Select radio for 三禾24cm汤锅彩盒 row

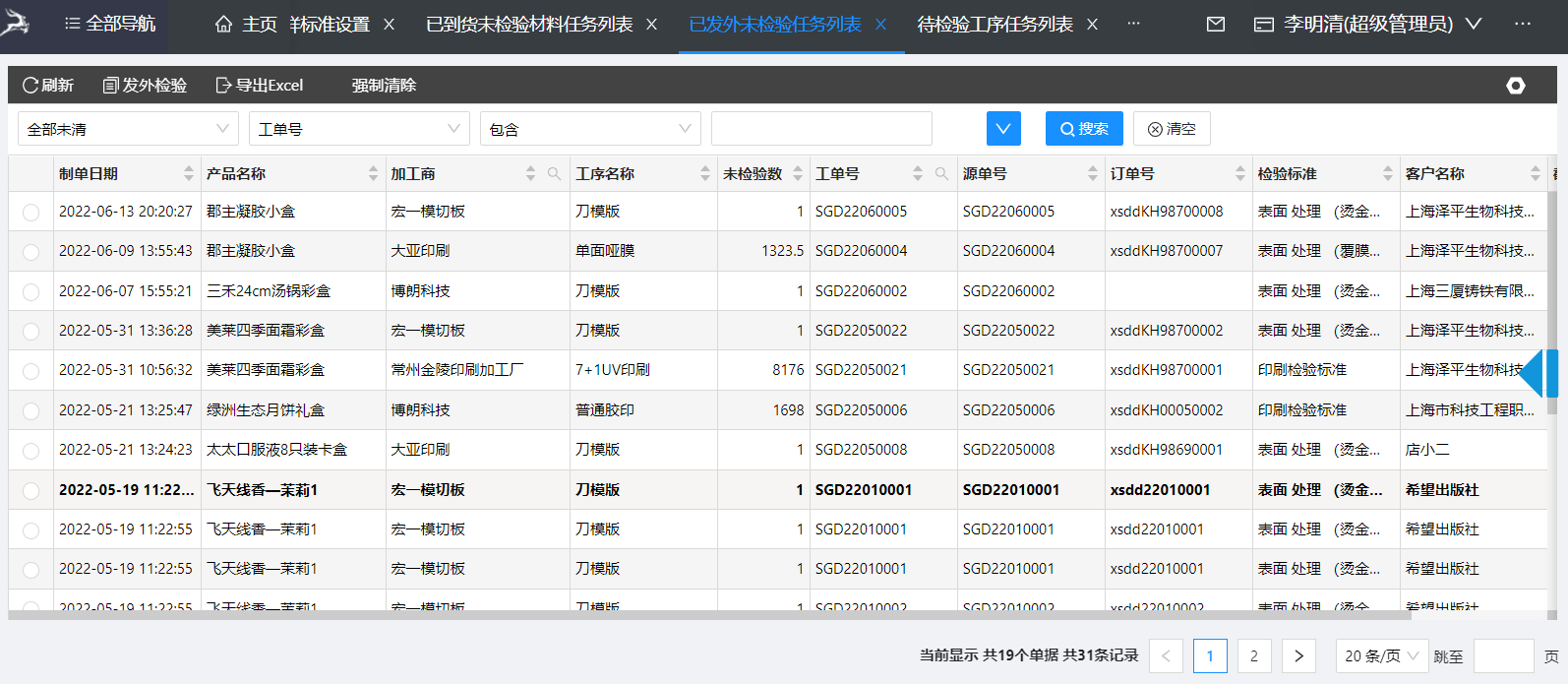(x=31, y=291)
